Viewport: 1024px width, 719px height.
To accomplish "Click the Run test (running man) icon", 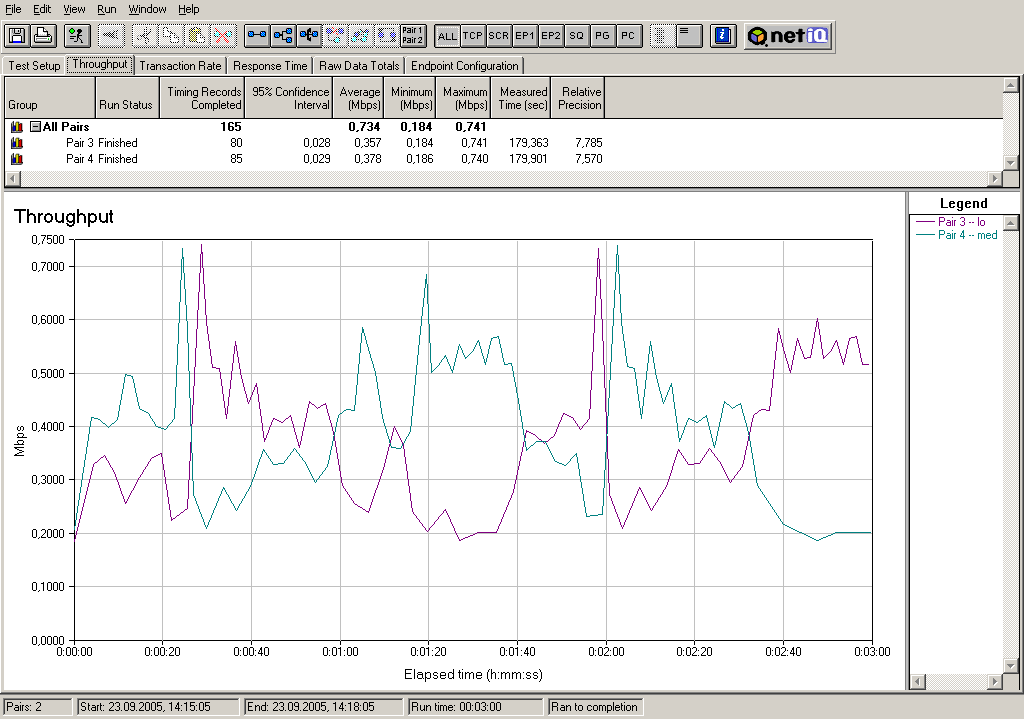I will [76, 36].
